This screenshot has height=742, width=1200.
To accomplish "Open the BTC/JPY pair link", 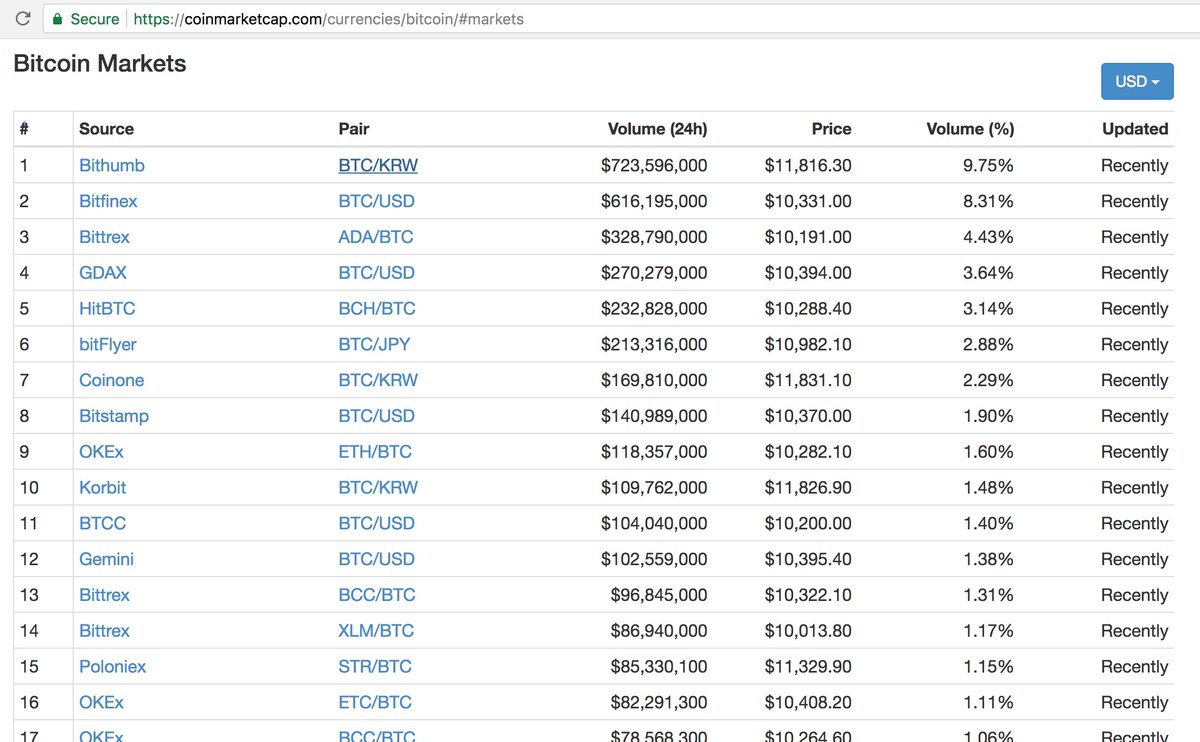I will (374, 345).
